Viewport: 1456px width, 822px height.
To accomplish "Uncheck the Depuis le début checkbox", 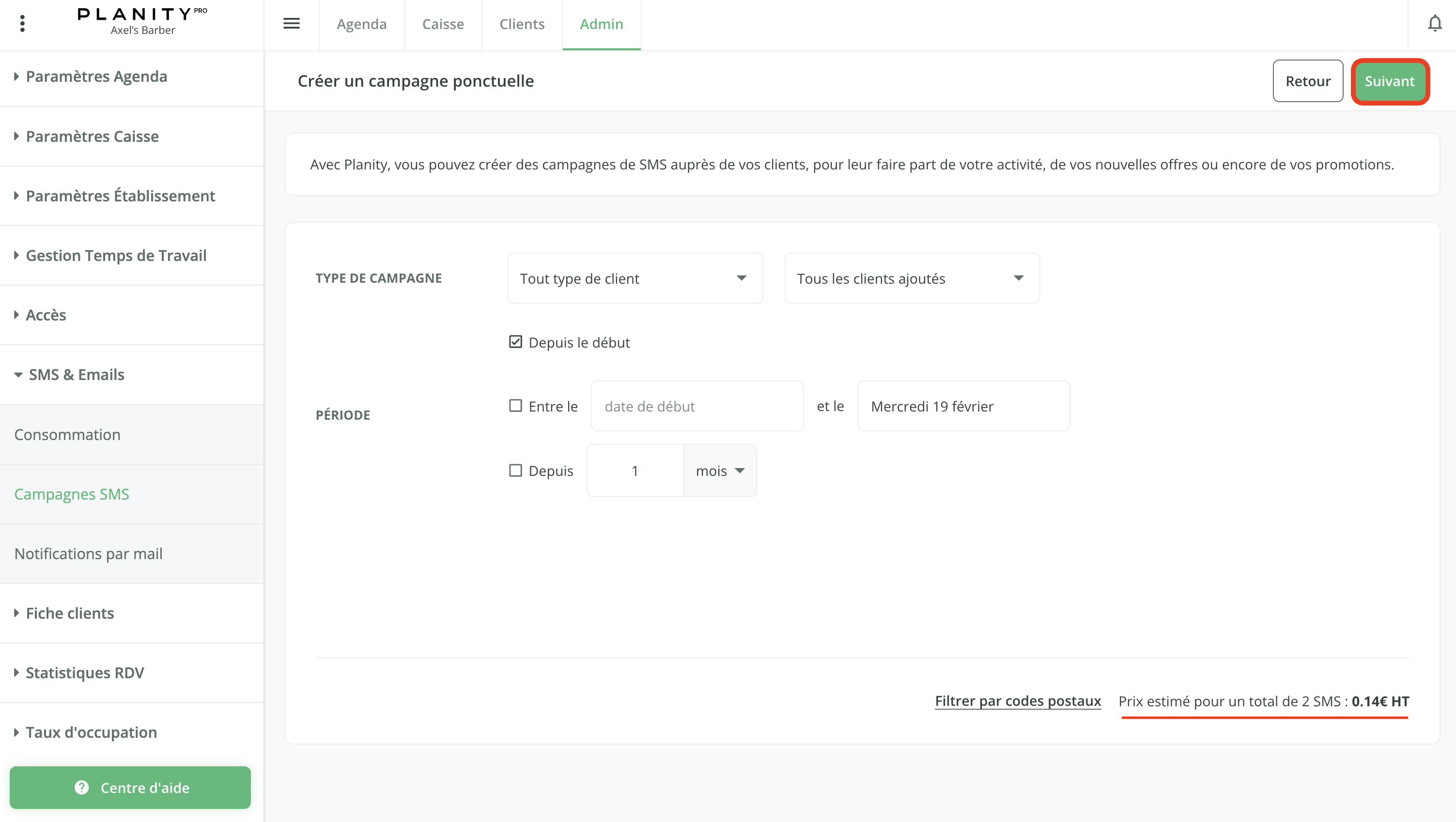I will (515, 342).
